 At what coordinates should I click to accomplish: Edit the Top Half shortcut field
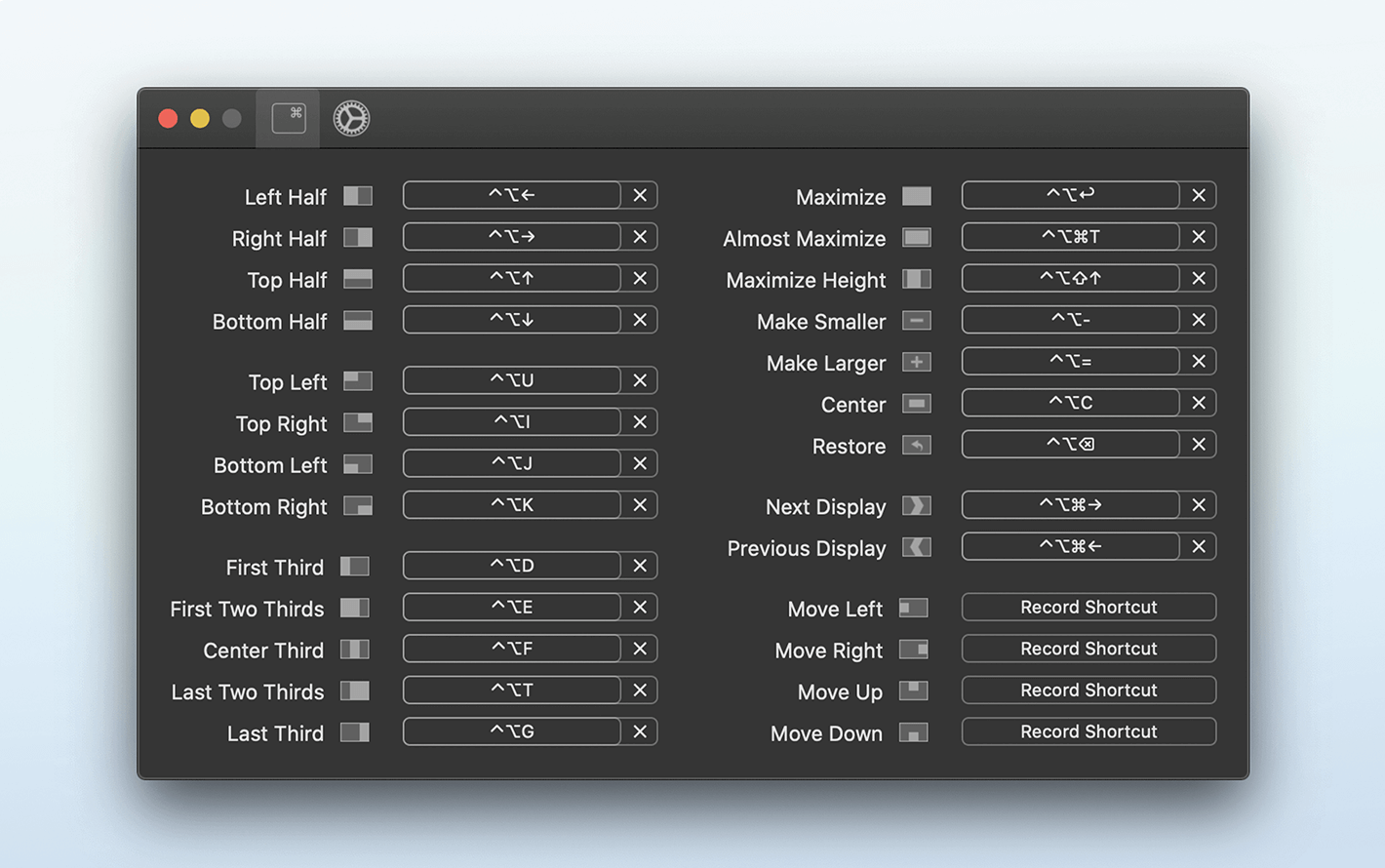tap(512, 279)
